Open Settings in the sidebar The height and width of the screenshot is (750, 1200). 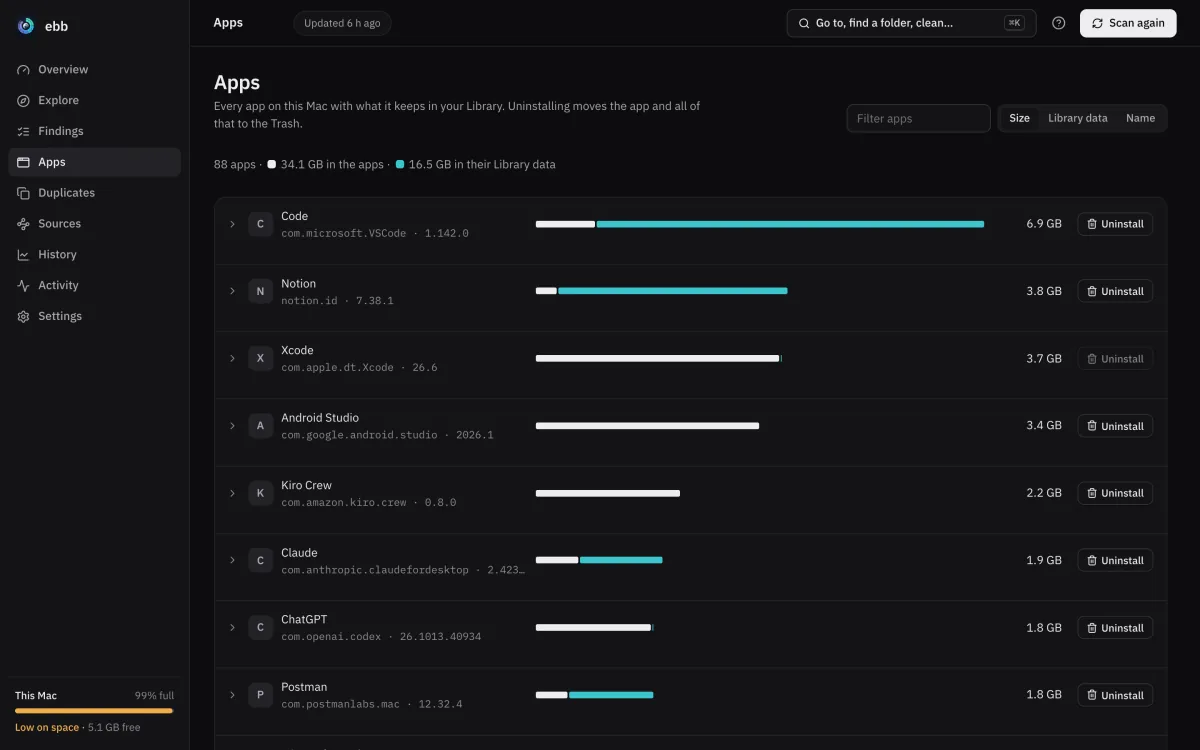tap(94, 316)
